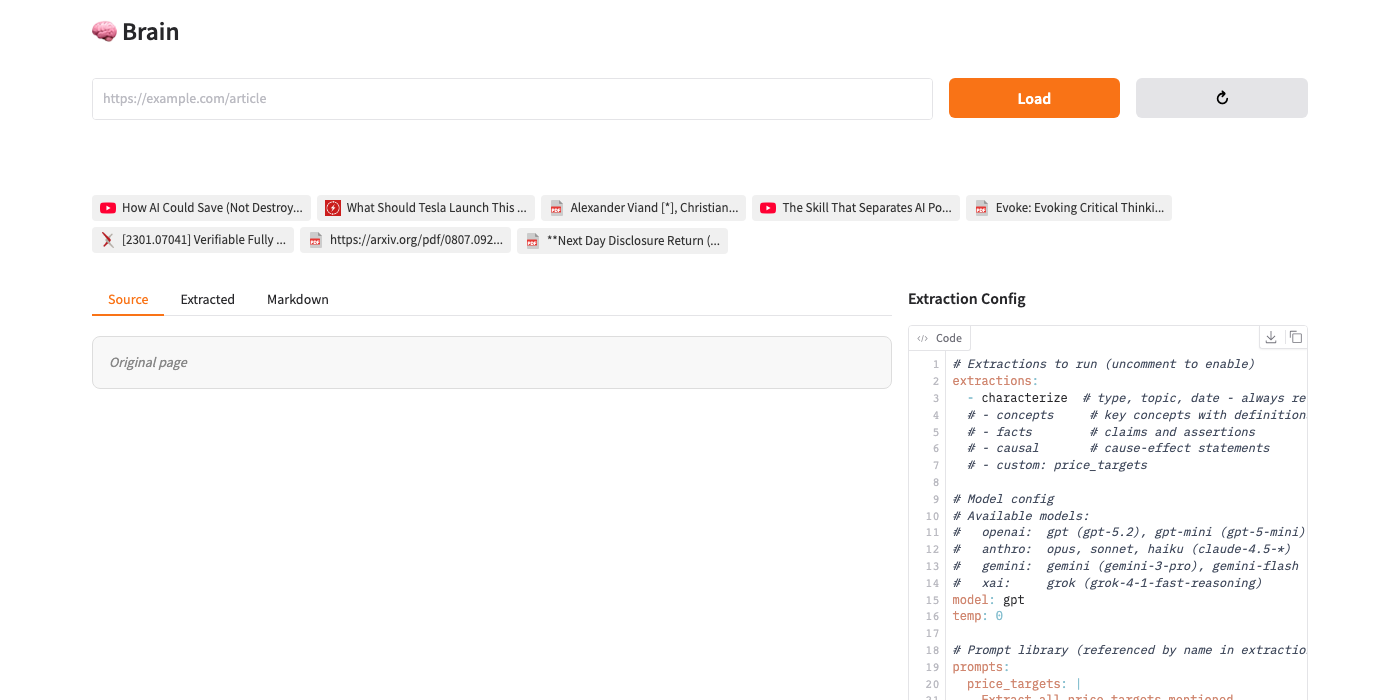Click YouTube icon on 'How AI Could Save' chip
This screenshot has height=700, width=1400.
pyautogui.click(x=108, y=208)
